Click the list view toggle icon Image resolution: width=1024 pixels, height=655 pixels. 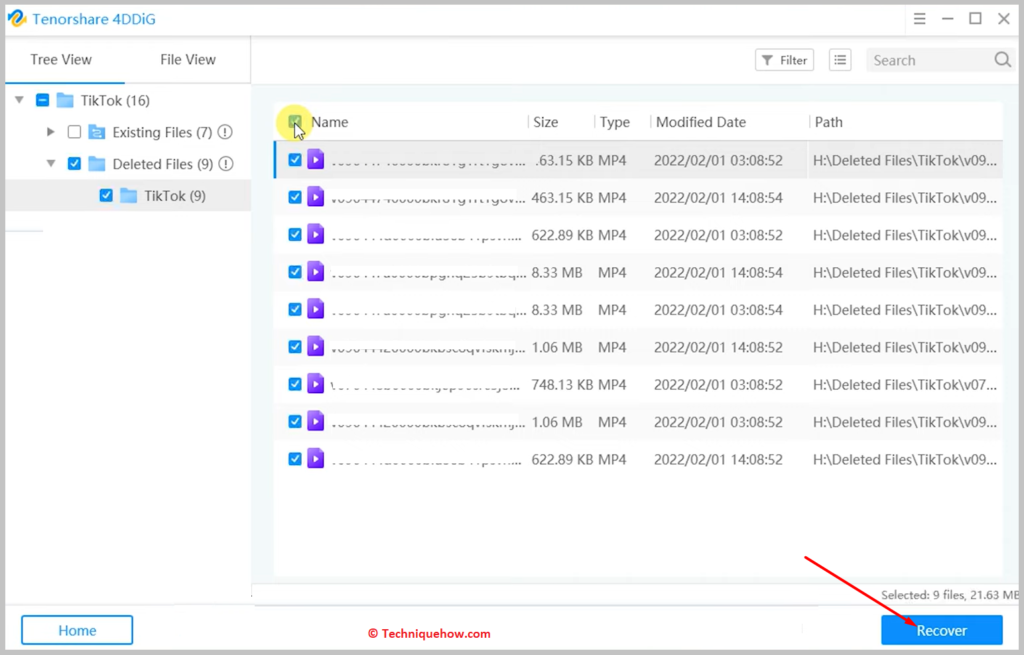(840, 60)
